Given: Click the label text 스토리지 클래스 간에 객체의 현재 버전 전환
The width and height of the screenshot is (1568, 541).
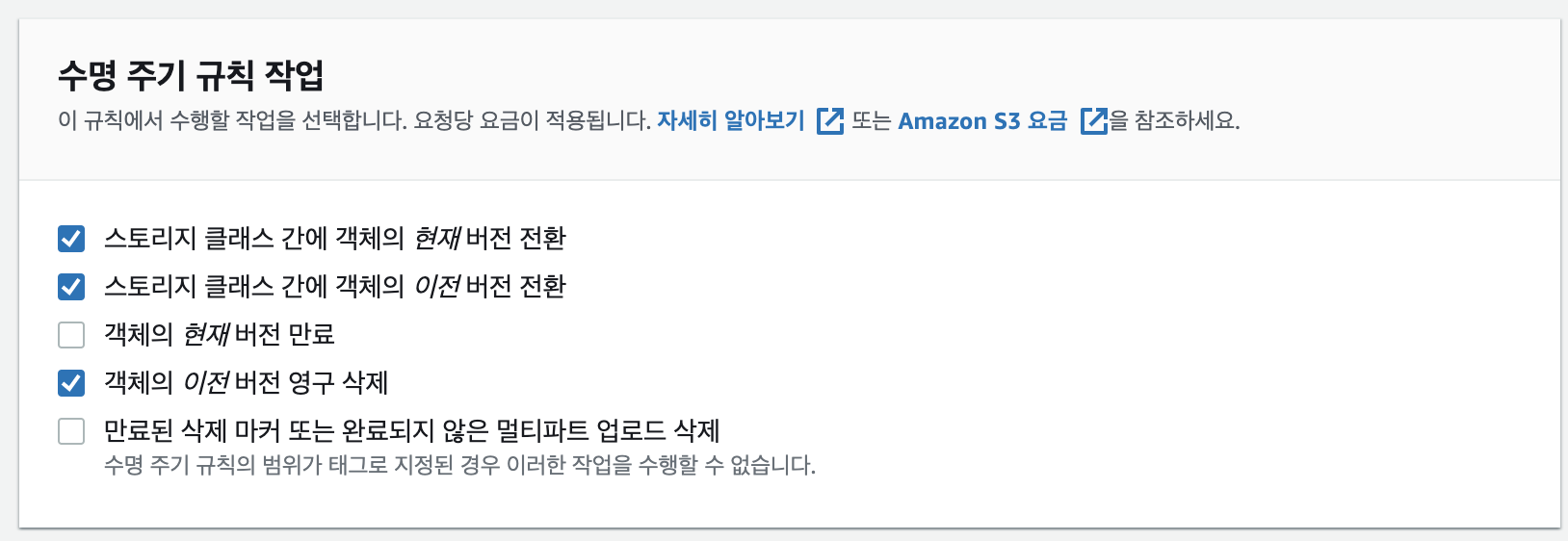Looking at the screenshot, I should click(334, 239).
